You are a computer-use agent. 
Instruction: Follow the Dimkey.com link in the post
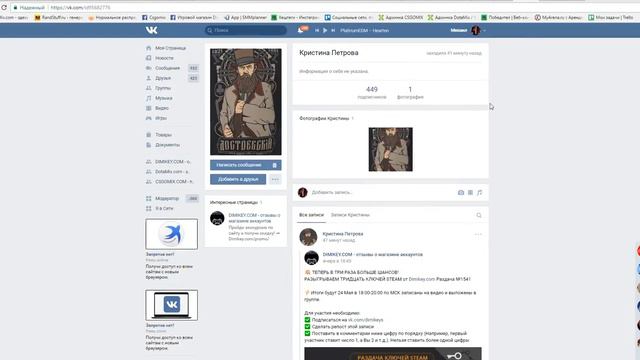point(422,279)
